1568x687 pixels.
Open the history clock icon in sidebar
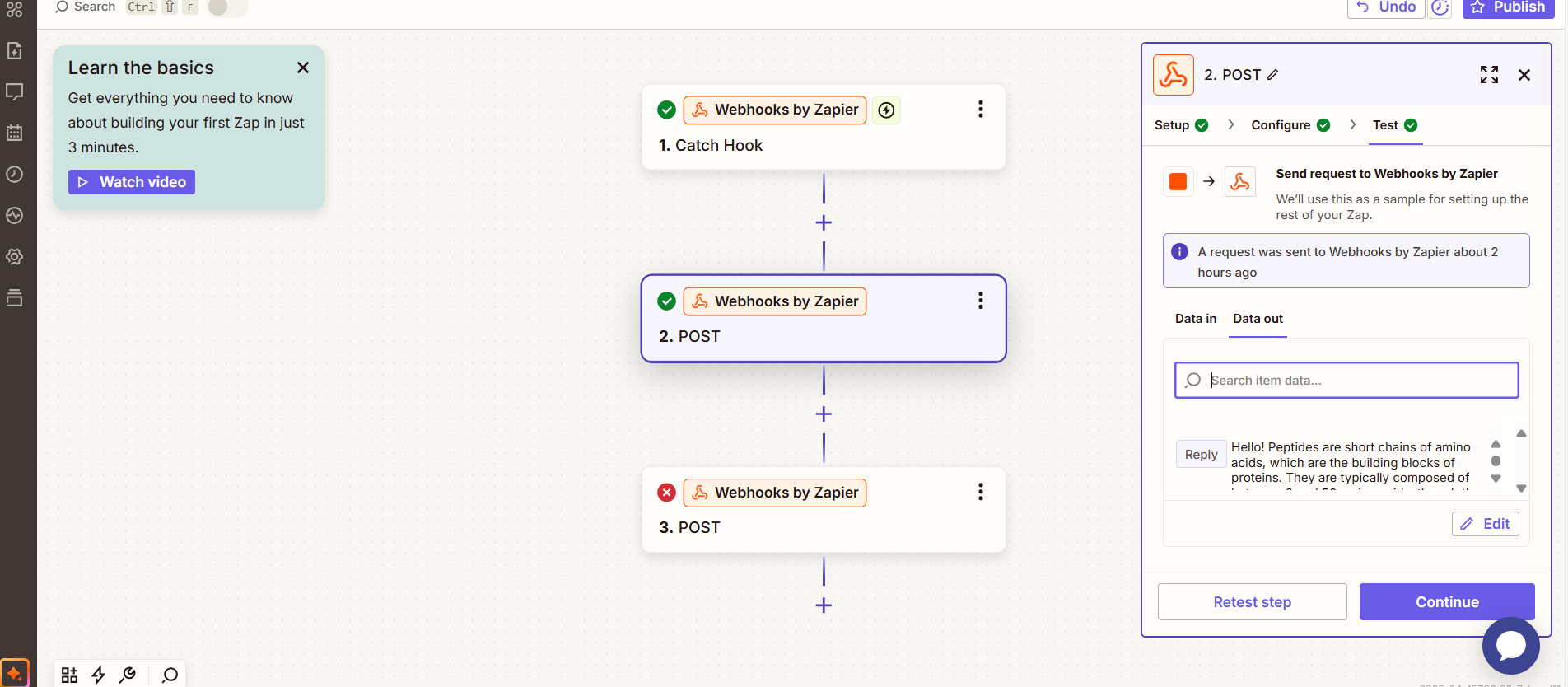(15, 174)
